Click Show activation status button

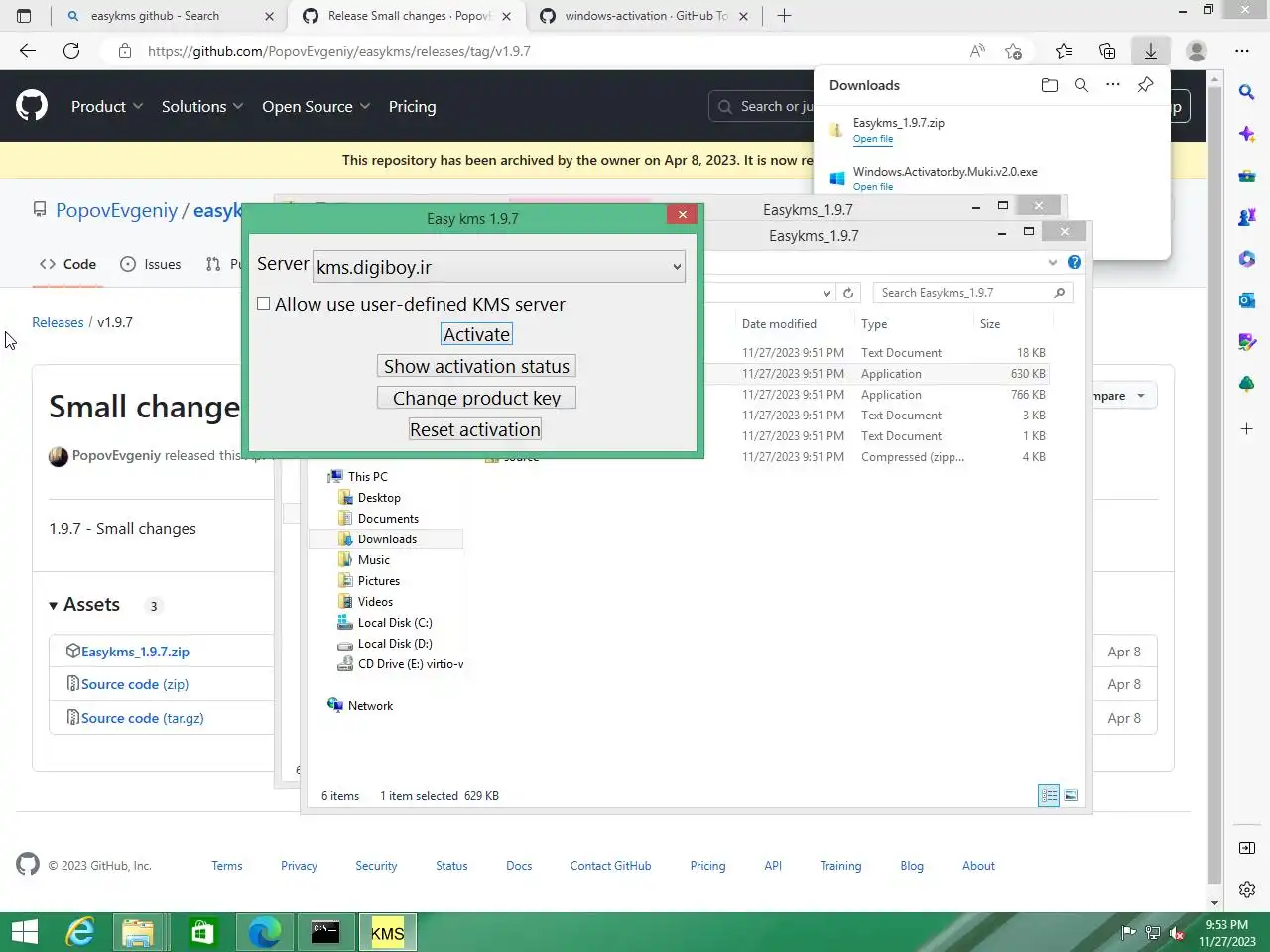pos(476,367)
